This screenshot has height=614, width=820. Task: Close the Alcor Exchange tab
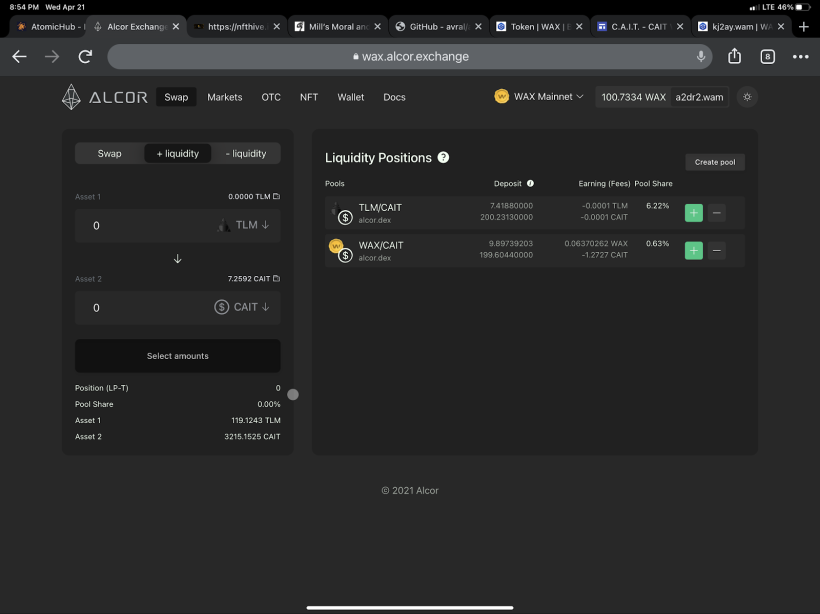176,26
